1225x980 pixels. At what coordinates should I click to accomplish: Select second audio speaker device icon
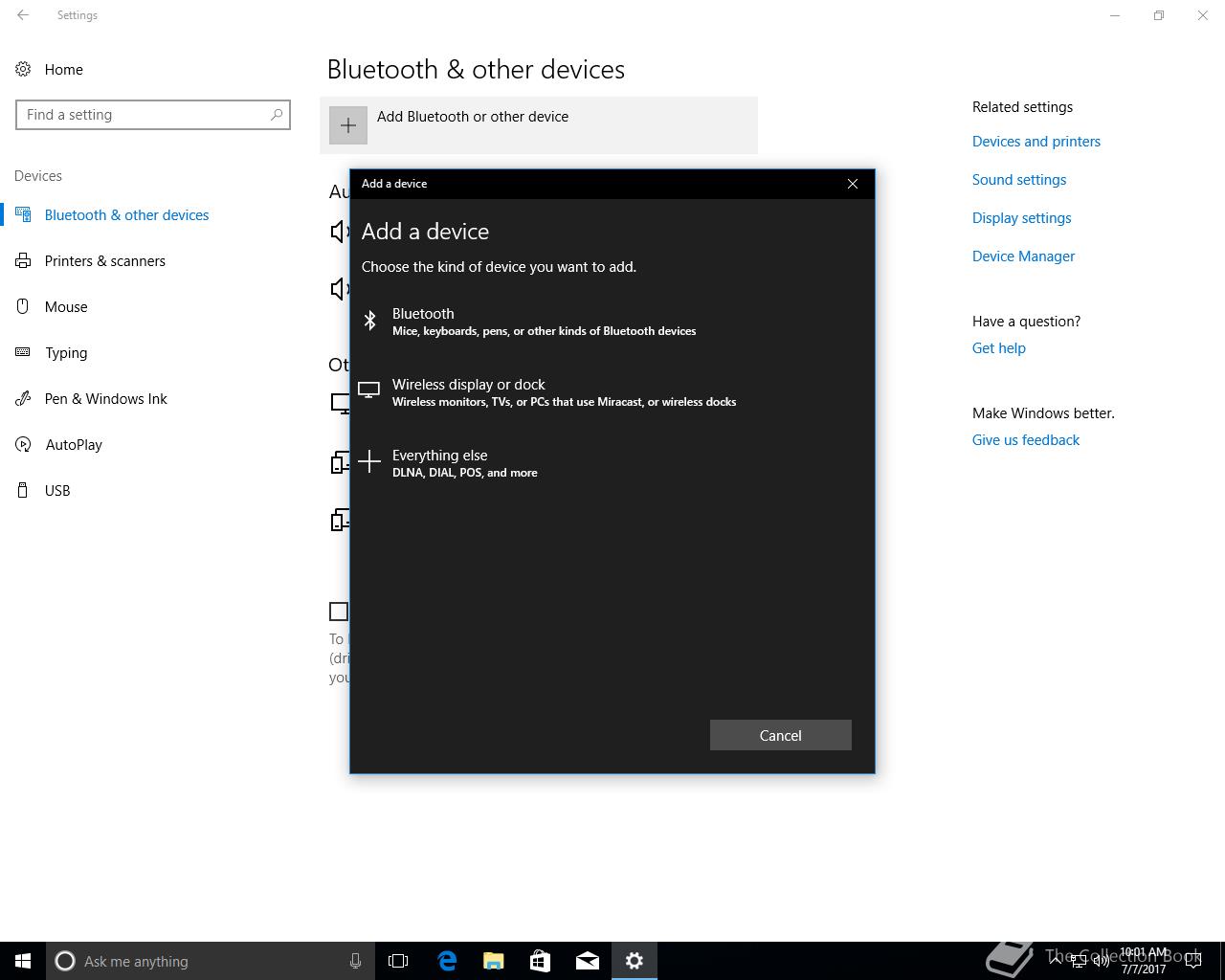tap(340, 288)
